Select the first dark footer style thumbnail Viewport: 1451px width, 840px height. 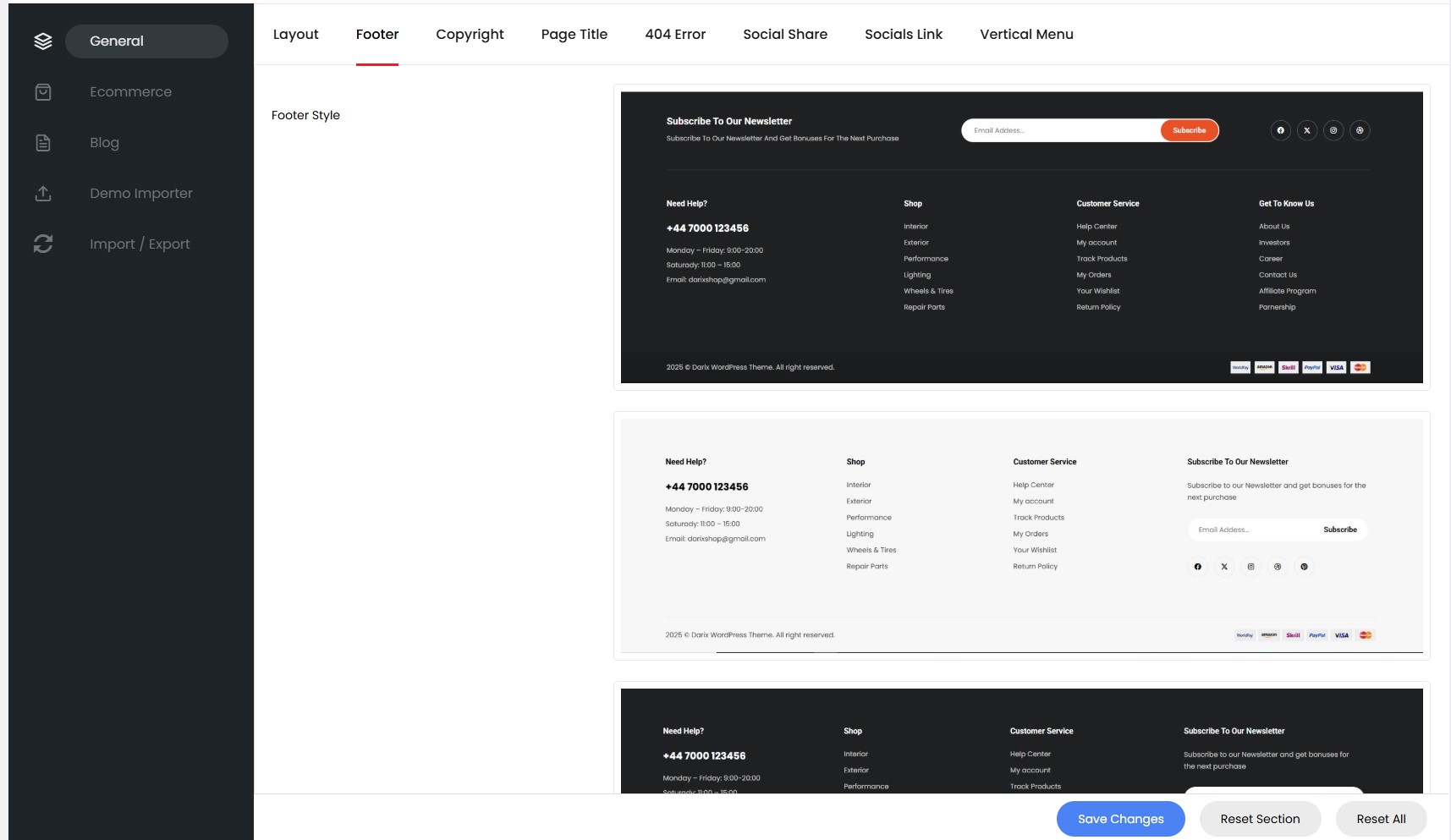[x=1021, y=237]
